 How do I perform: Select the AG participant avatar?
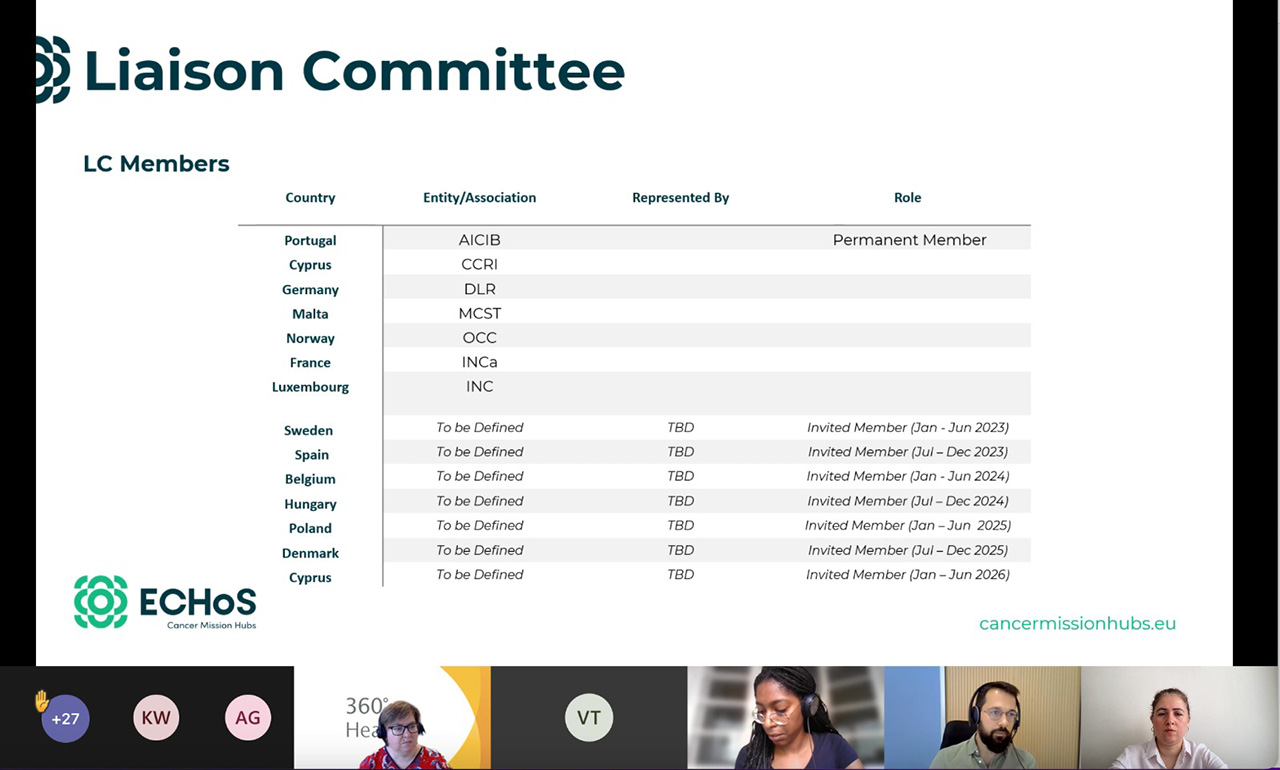(248, 718)
